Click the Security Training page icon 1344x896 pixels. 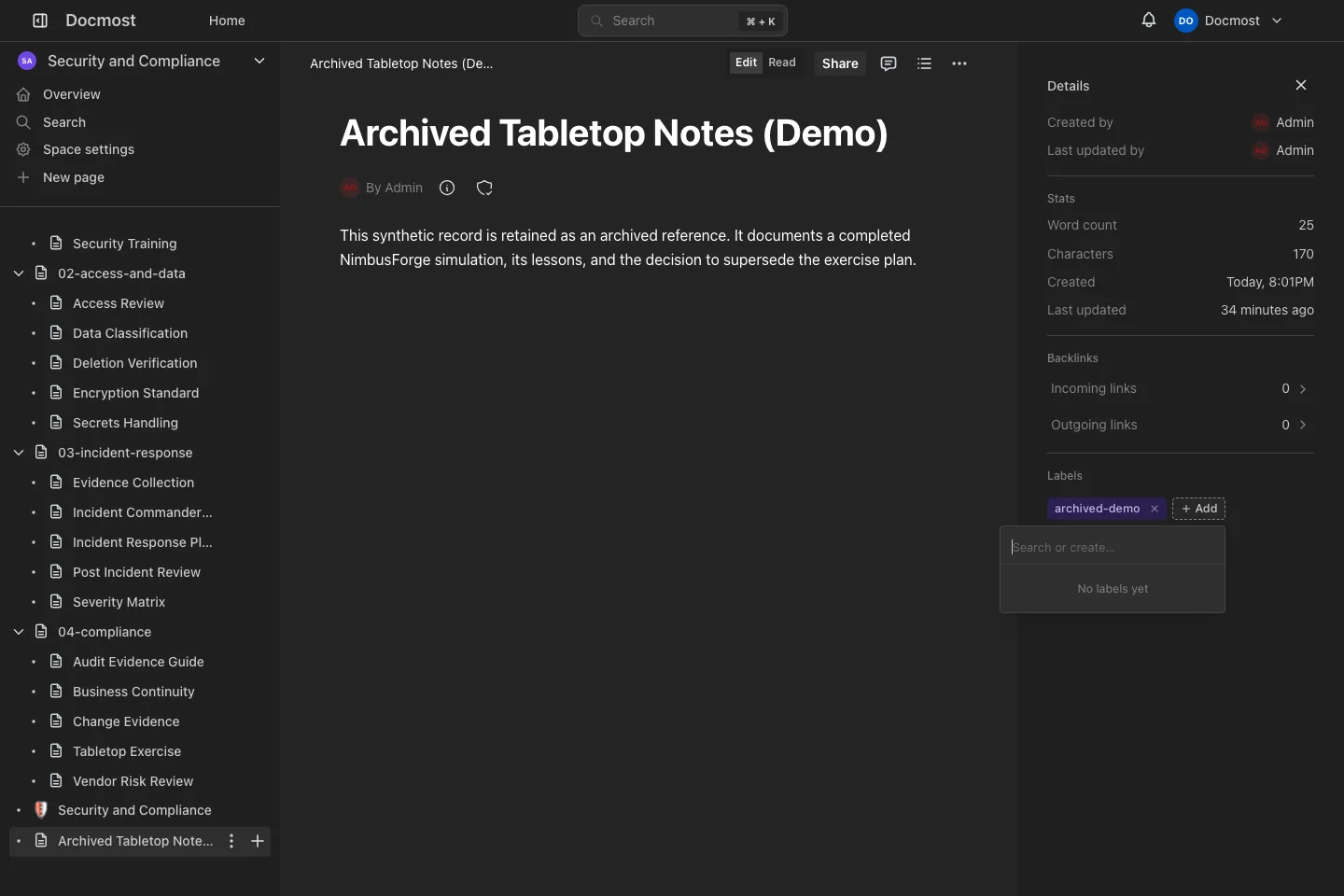(56, 244)
